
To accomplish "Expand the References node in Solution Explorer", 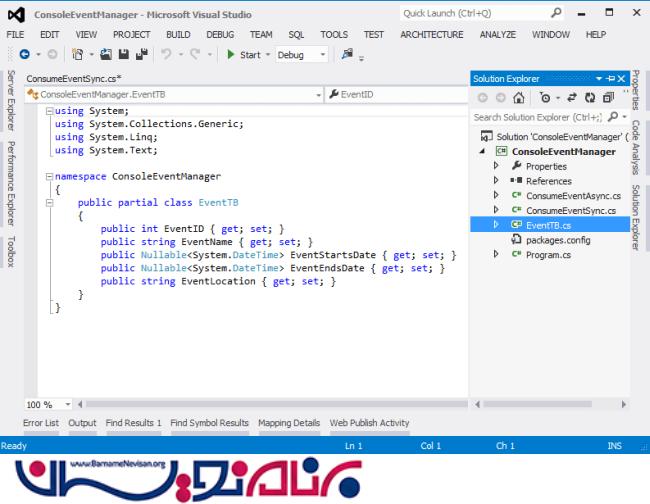I will [x=496, y=181].
